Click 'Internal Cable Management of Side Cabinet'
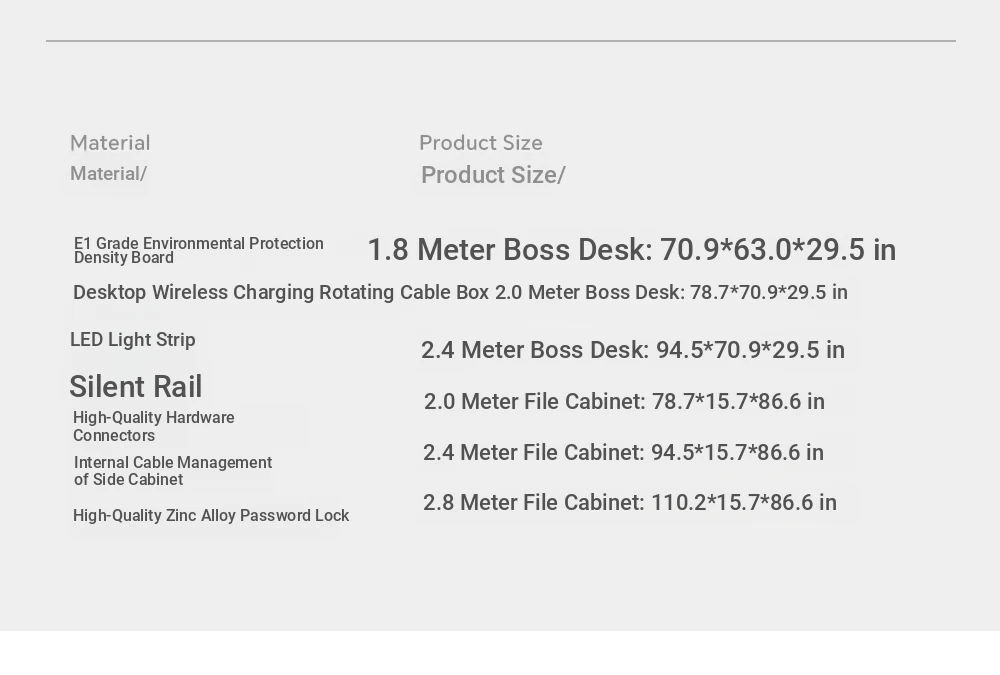This screenshot has height=675, width=1000. [x=173, y=471]
